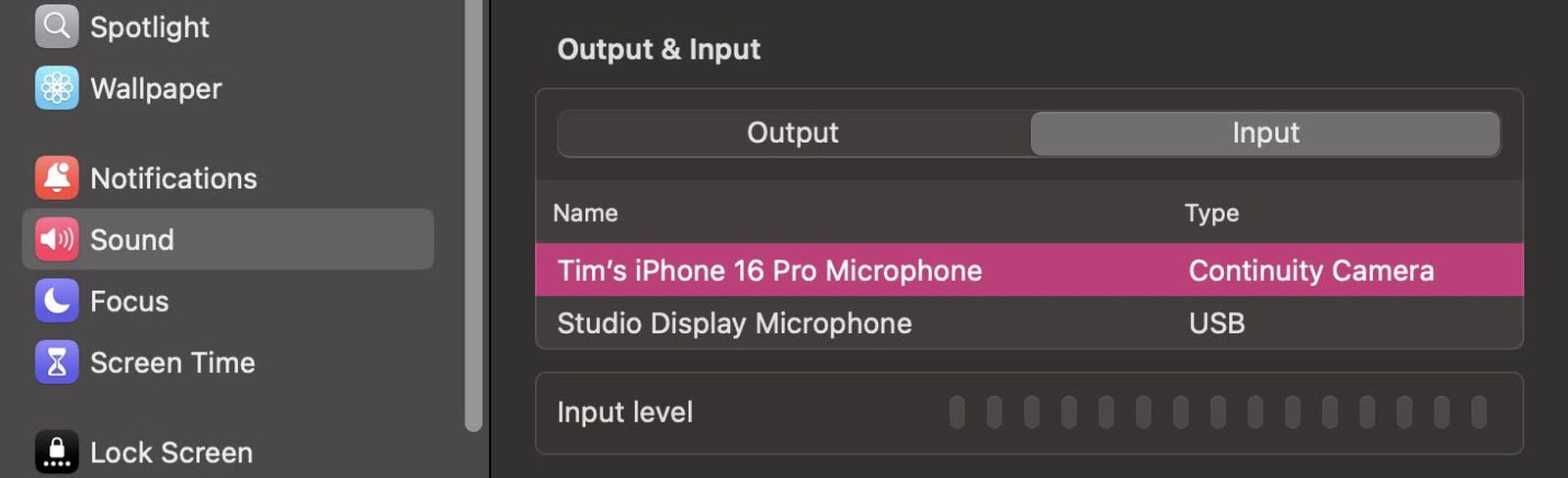This screenshot has width=1568, height=478.
Task: Open Wallpaper settings via its text label
Action: [x=156, y=88]
